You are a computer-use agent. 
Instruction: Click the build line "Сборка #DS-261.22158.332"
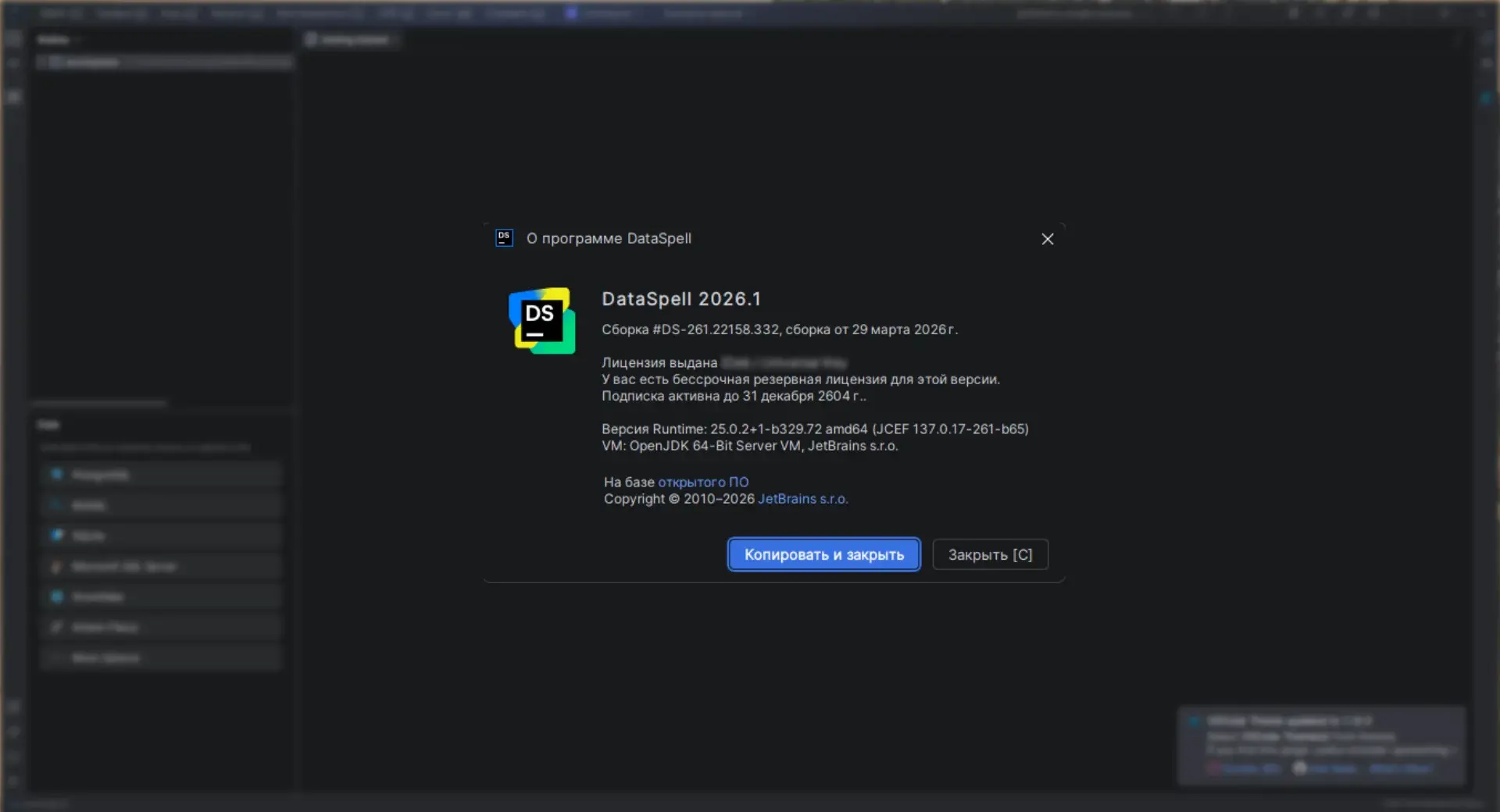pos(780,329)
